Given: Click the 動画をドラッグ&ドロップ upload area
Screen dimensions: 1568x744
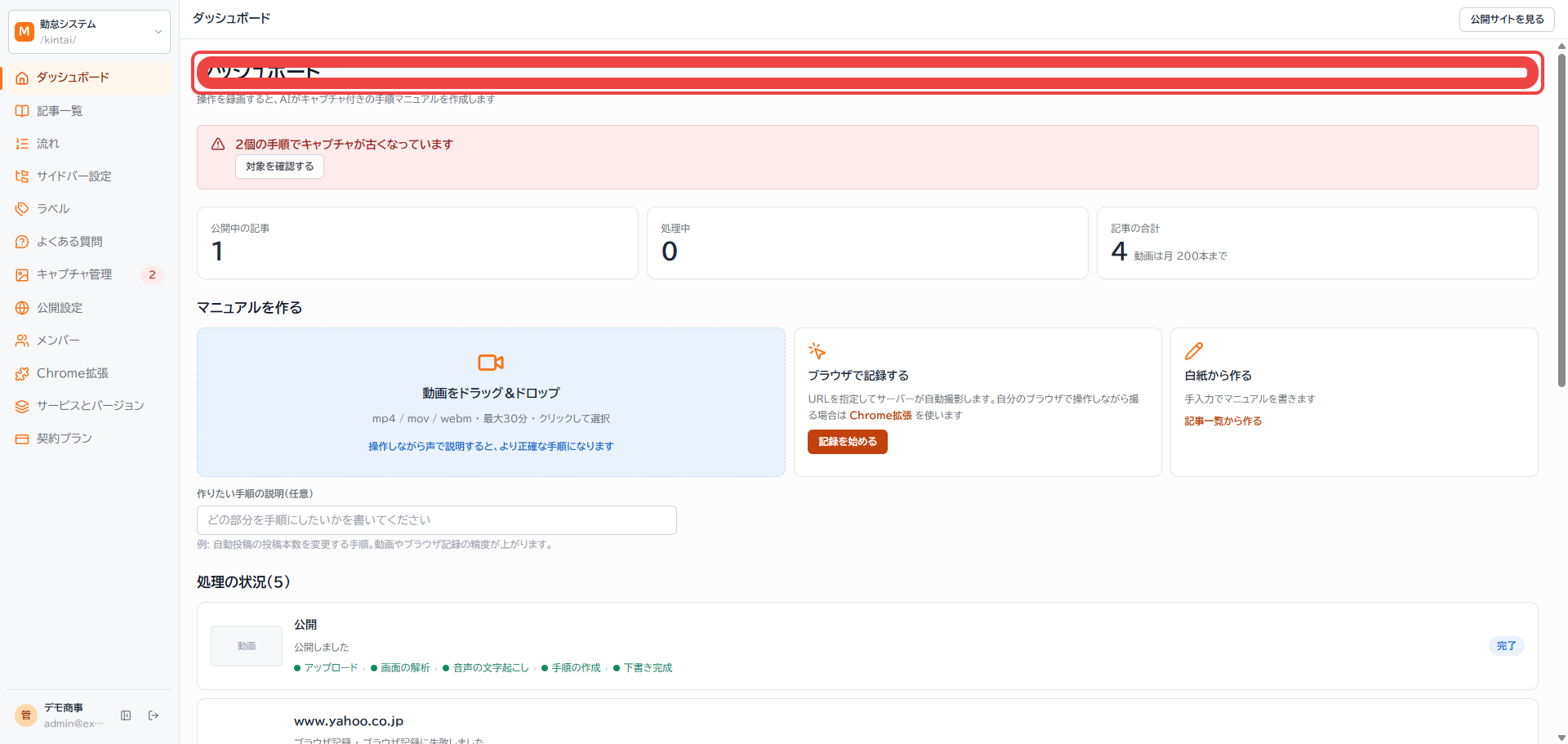Looking at the screenshot, I should point(491,403).
